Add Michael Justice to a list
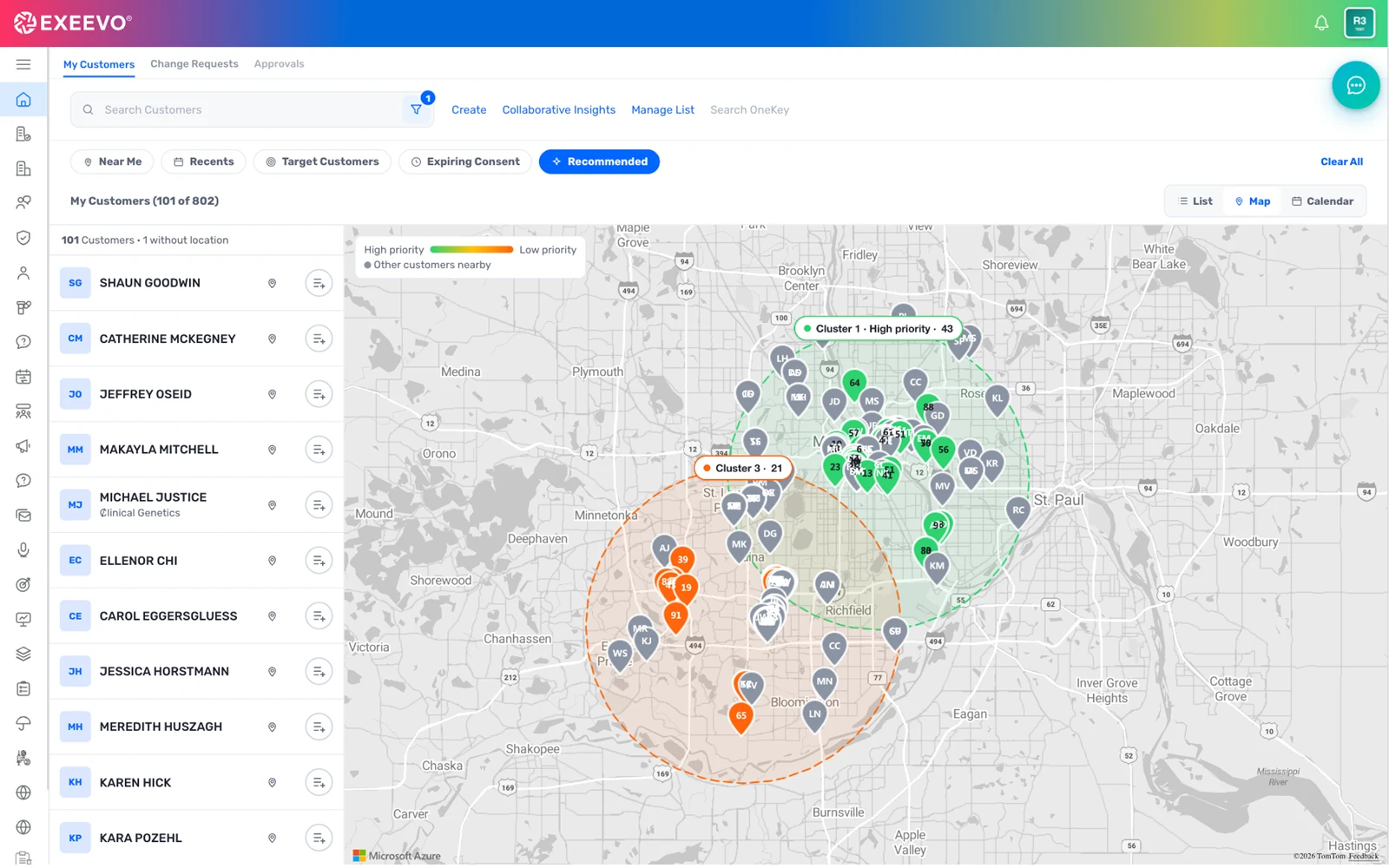 [319, 505]
